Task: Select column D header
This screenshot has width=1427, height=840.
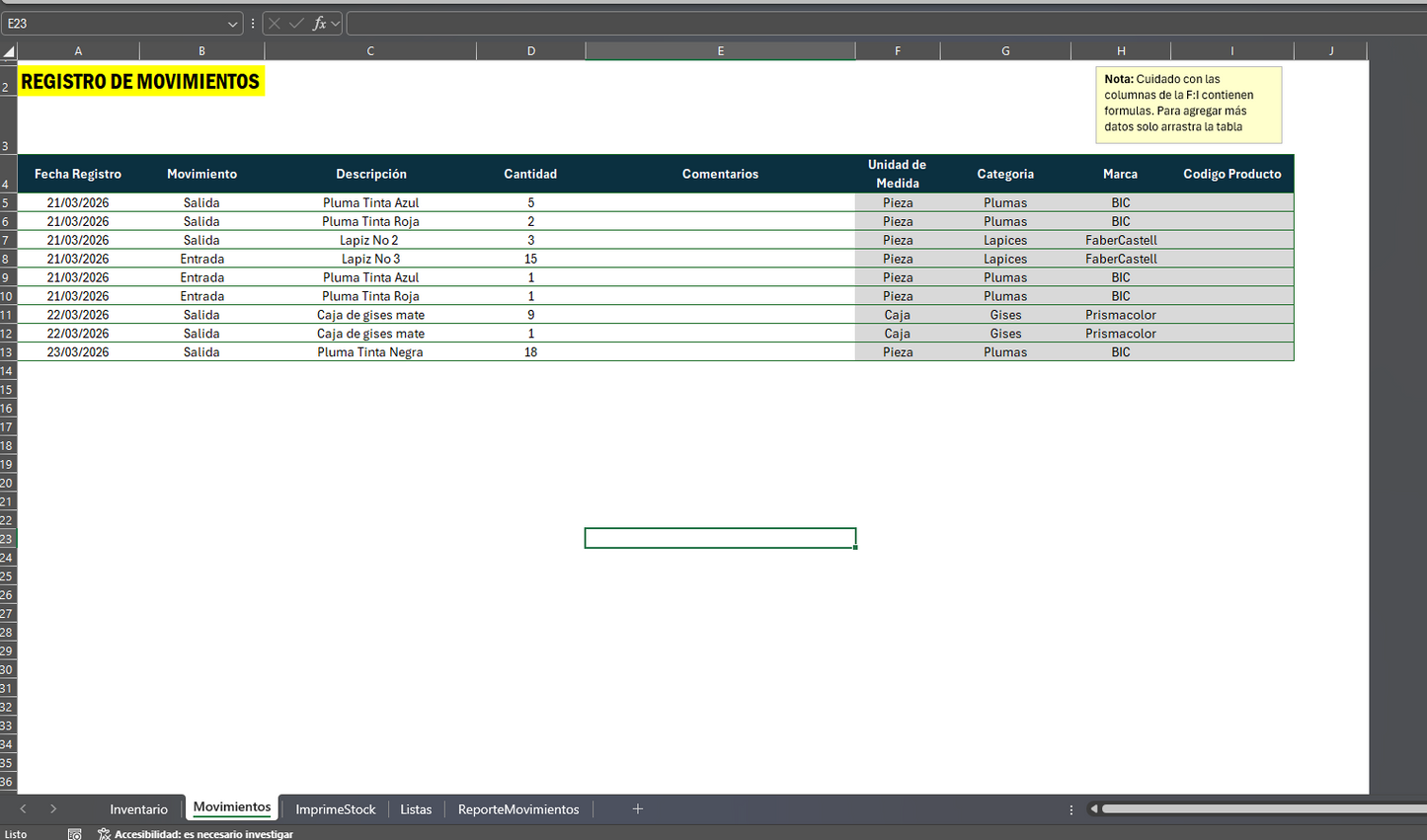Action: (x=531, y=51)
